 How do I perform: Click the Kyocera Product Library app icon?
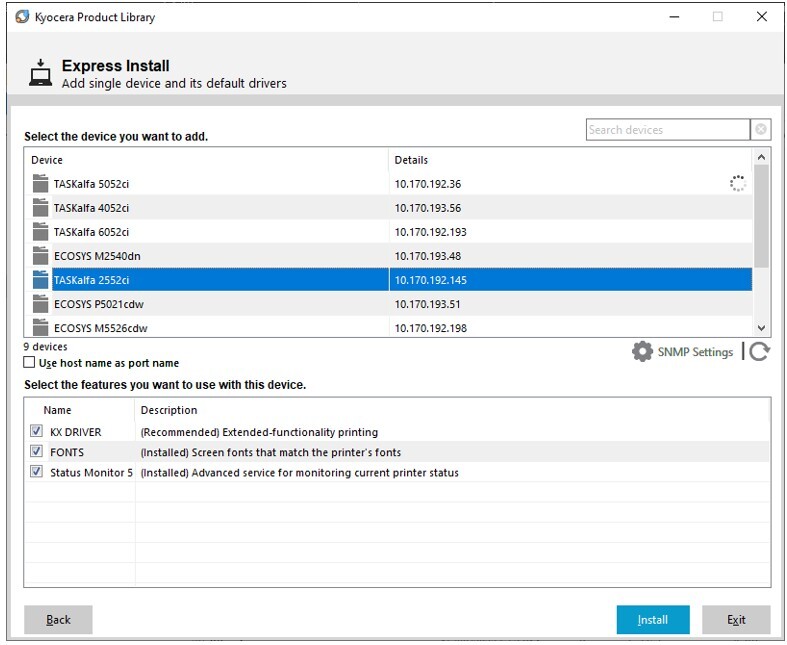[22, 17]
